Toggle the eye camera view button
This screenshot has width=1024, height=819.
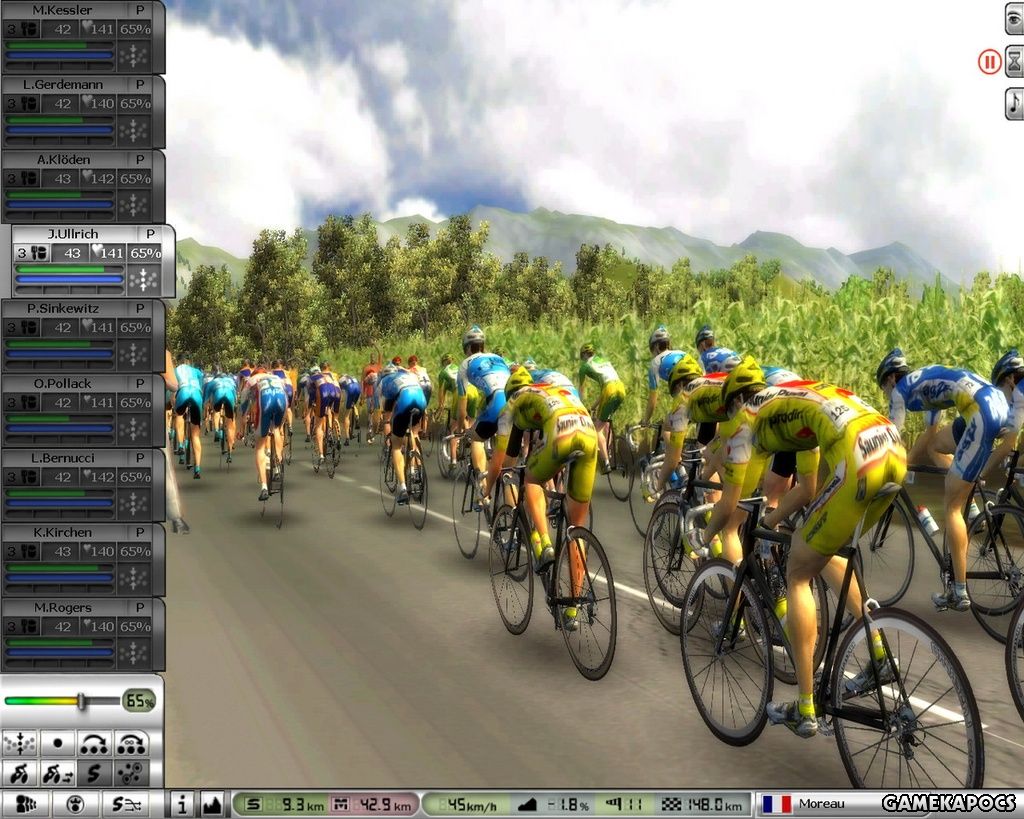click(1014, 19)
